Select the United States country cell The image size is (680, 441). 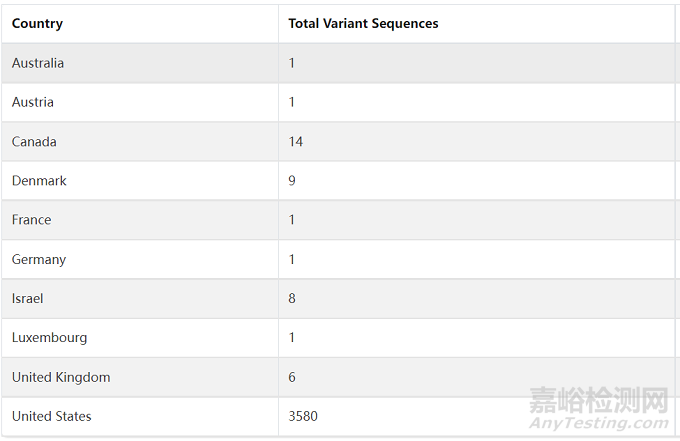(x=51, y=416)
